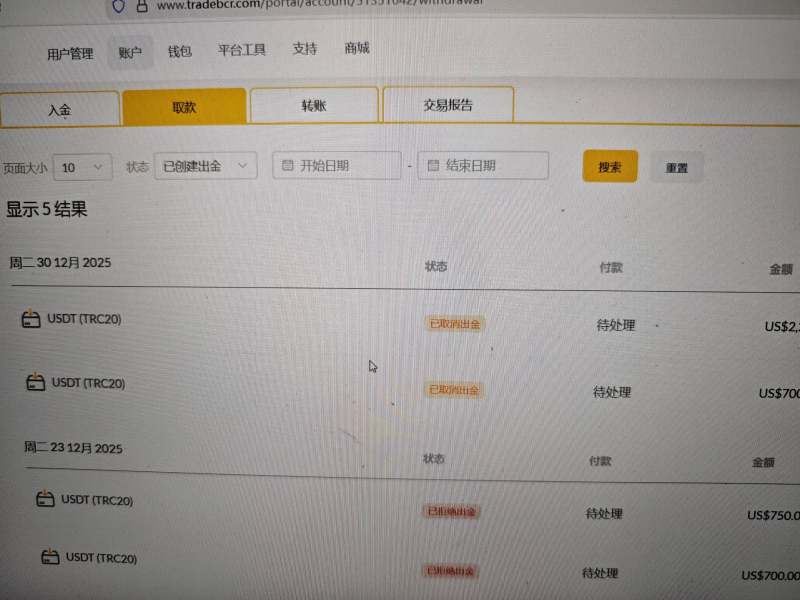
Task: Click calendar icon in 结束日期 field
Action: 433,165
